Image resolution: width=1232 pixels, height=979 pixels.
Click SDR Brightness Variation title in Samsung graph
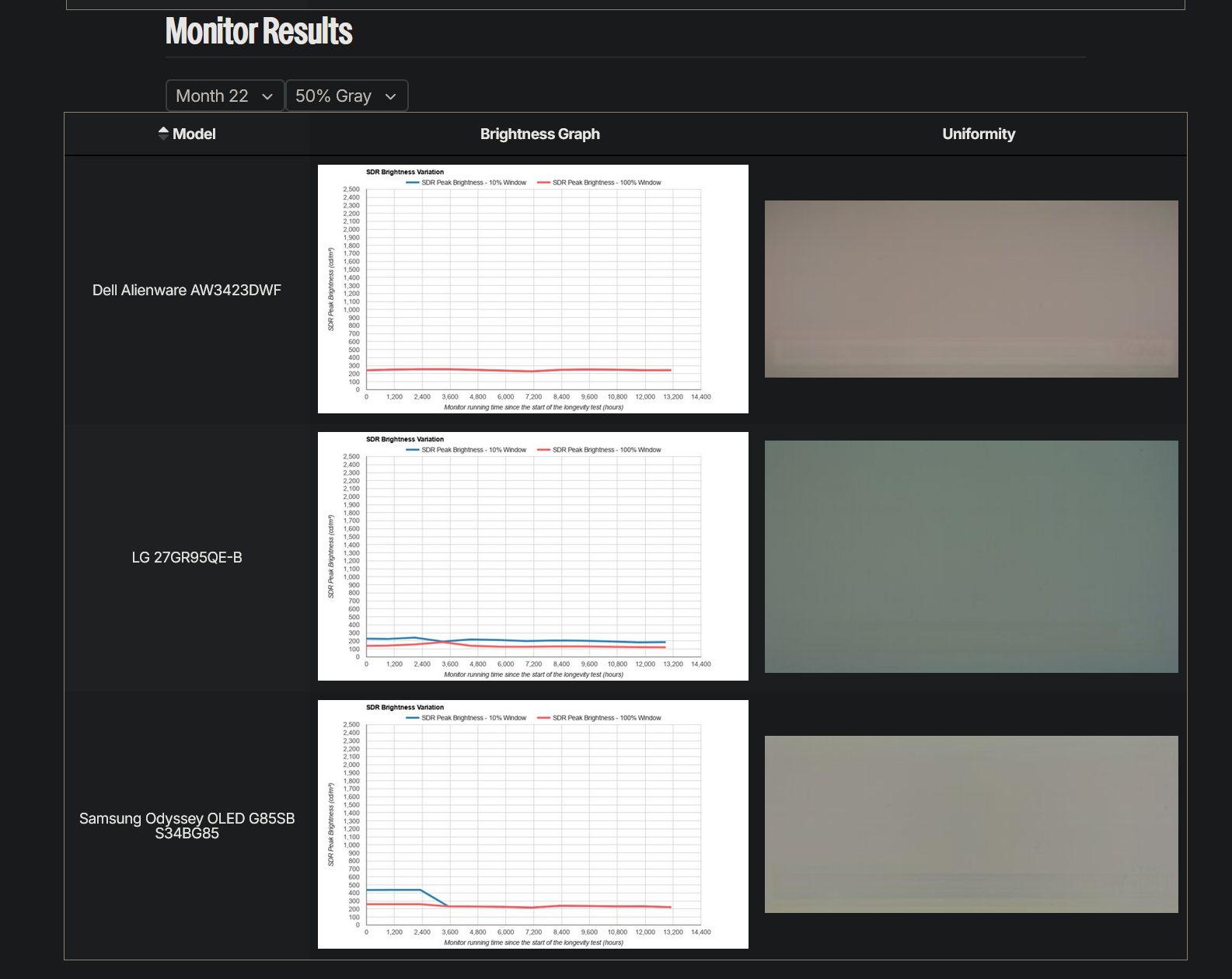(405, 707)
